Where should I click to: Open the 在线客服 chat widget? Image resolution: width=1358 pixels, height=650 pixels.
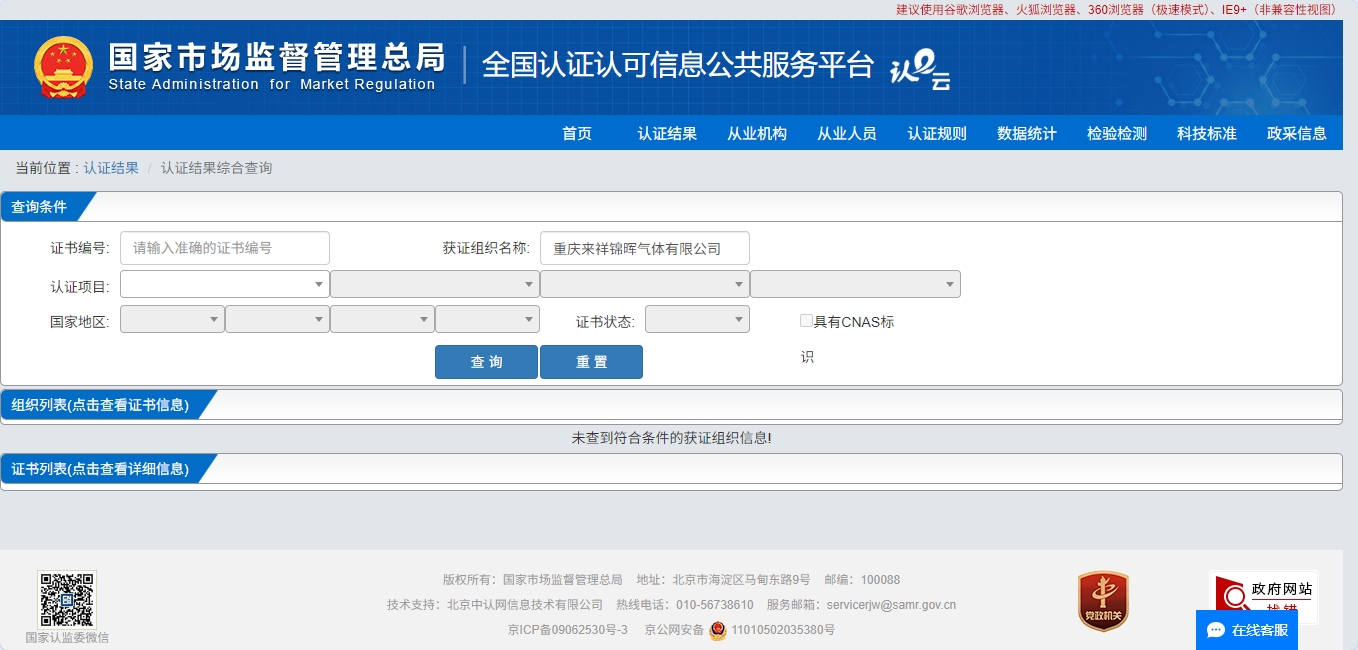point(1246,630)
